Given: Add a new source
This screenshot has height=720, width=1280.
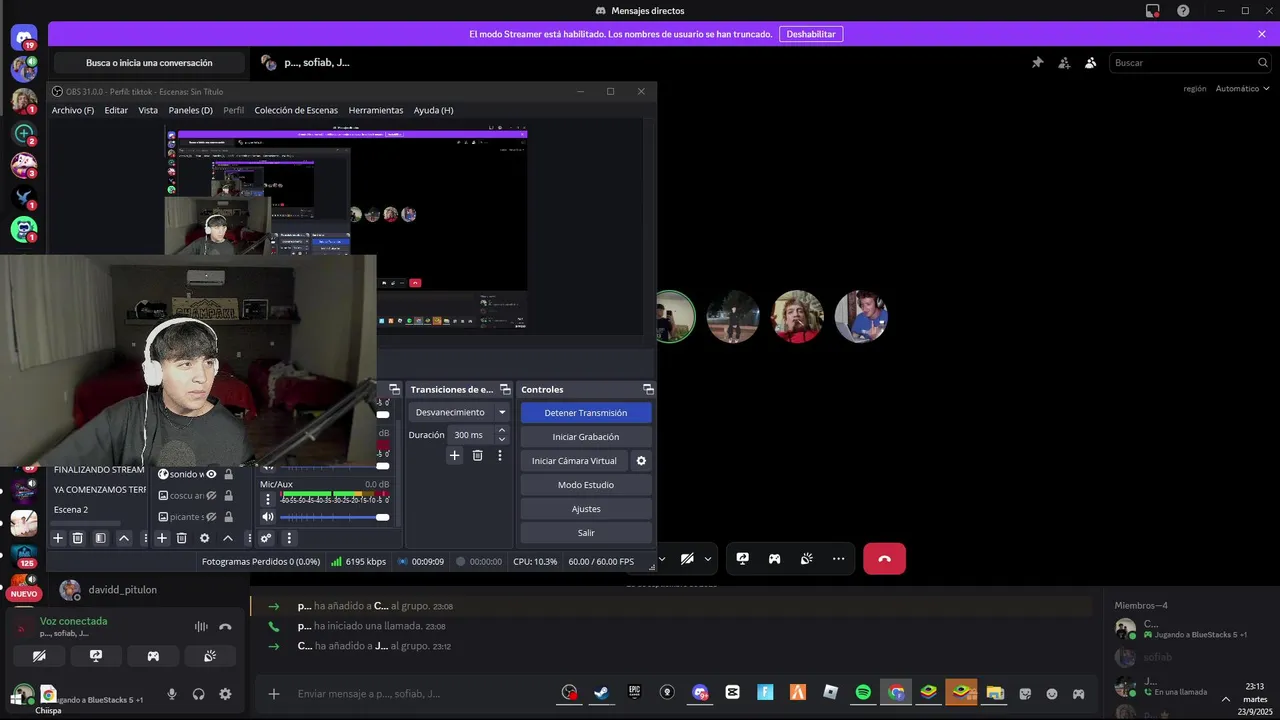Looking at the screenshot, I should click(160, 538).
